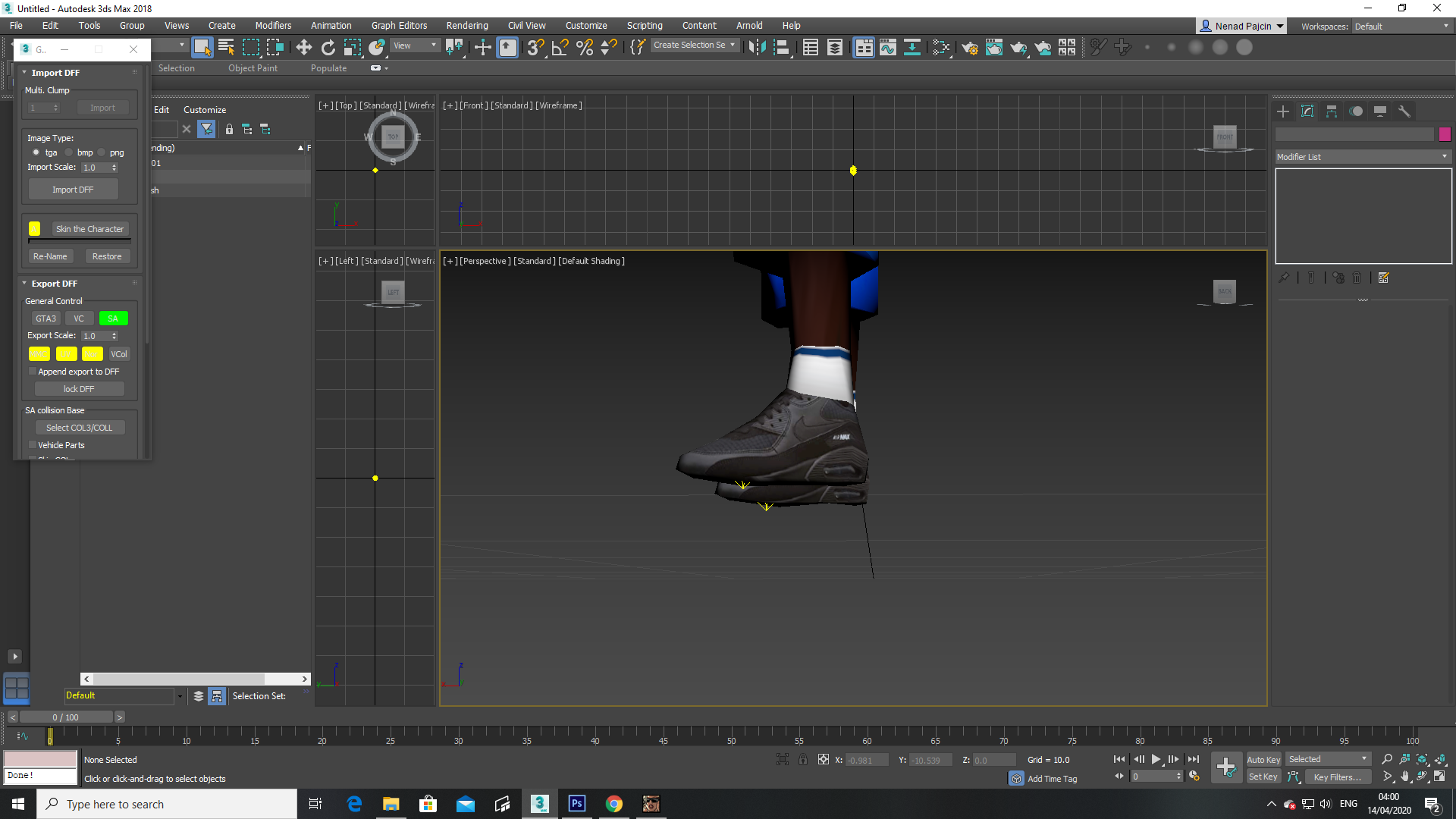Open the Hierarchy panel tab
1456x819 pixels.
(x=1332, y=111)
